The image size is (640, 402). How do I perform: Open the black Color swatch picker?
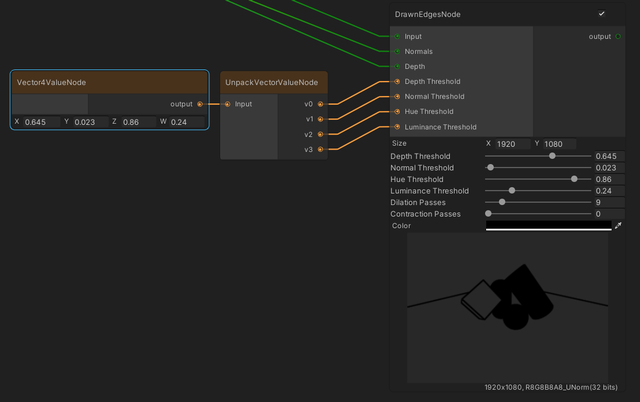pyautogui.click(x=548, y=226)
